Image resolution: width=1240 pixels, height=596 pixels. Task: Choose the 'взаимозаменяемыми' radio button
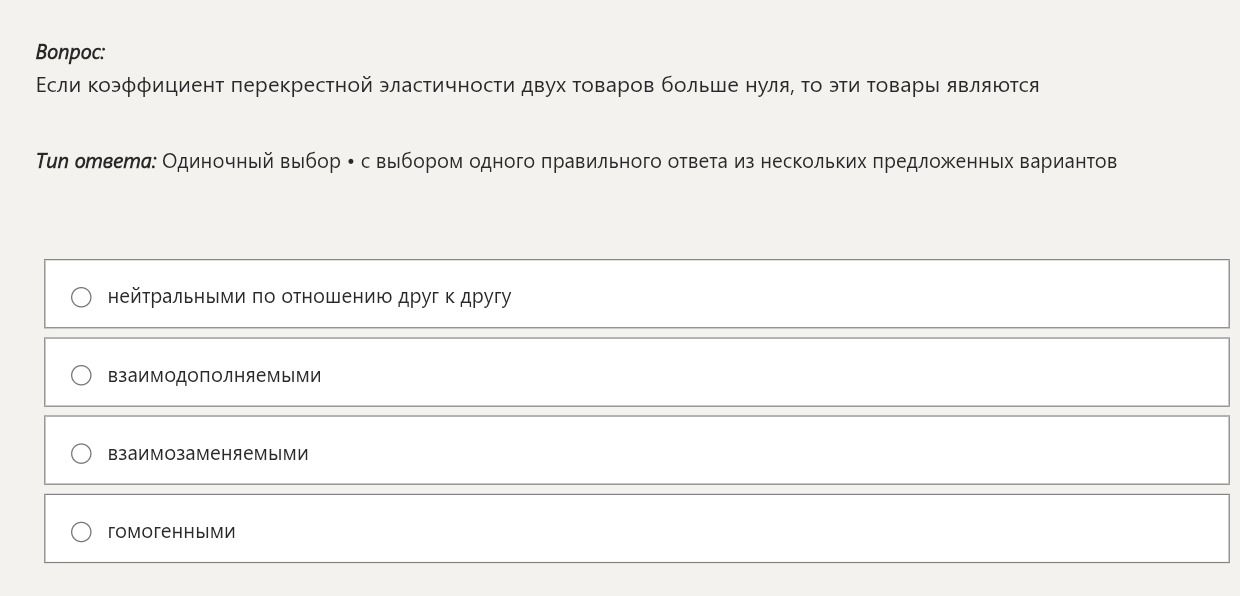pyautogui.click(x=81, y=453)
